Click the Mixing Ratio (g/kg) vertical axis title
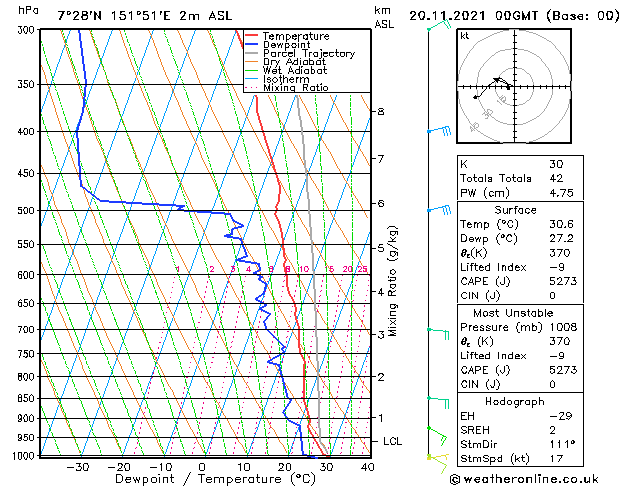Image resolution: width=629 pixels, height=486 pixels. point(392,281)
